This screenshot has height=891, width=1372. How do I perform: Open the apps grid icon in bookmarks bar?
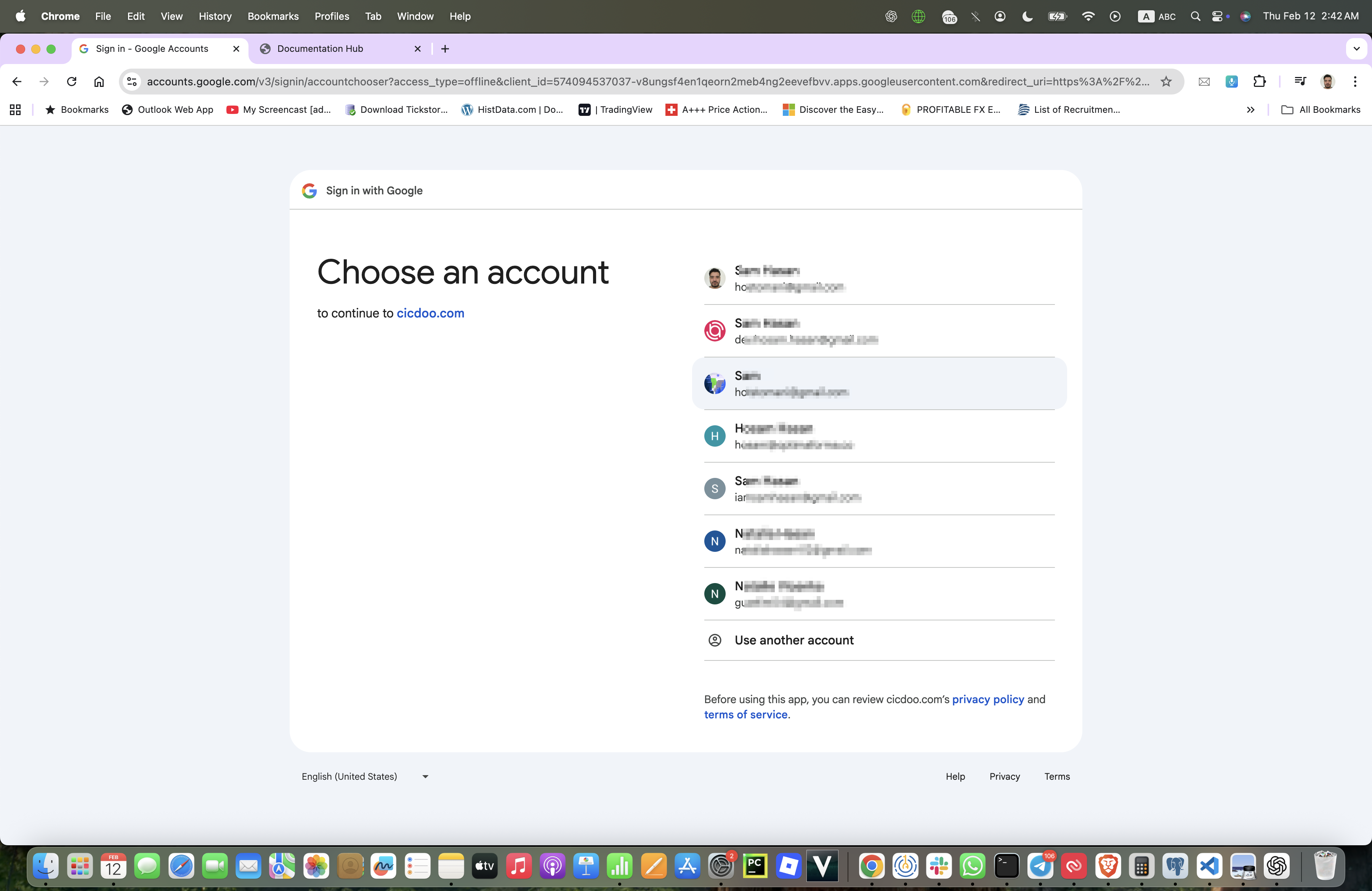click(16, 109)
